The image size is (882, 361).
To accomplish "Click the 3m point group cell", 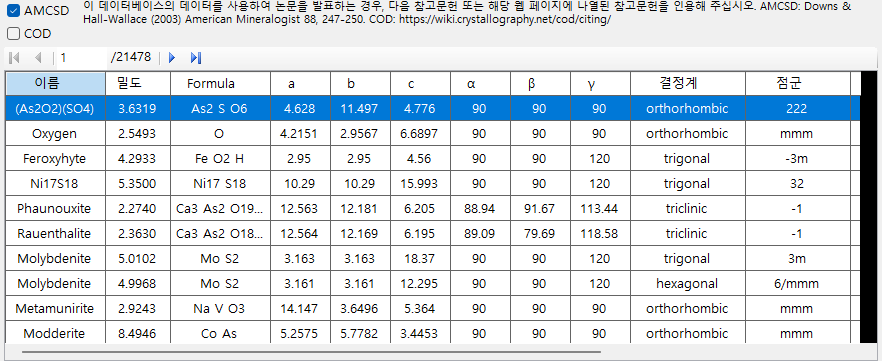I will tap(798, 259).
